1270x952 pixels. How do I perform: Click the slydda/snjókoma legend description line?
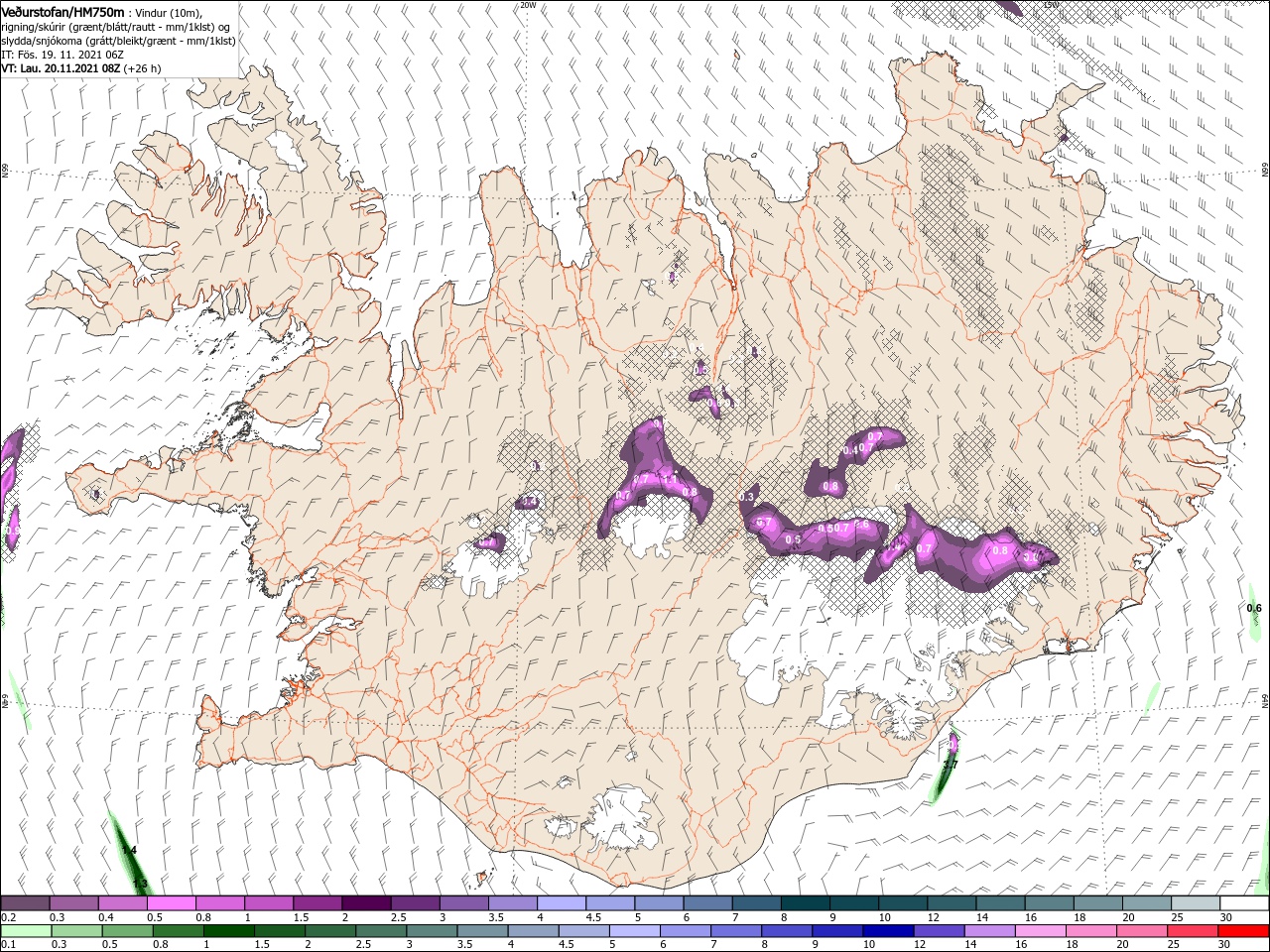click(x=118, y=41)
